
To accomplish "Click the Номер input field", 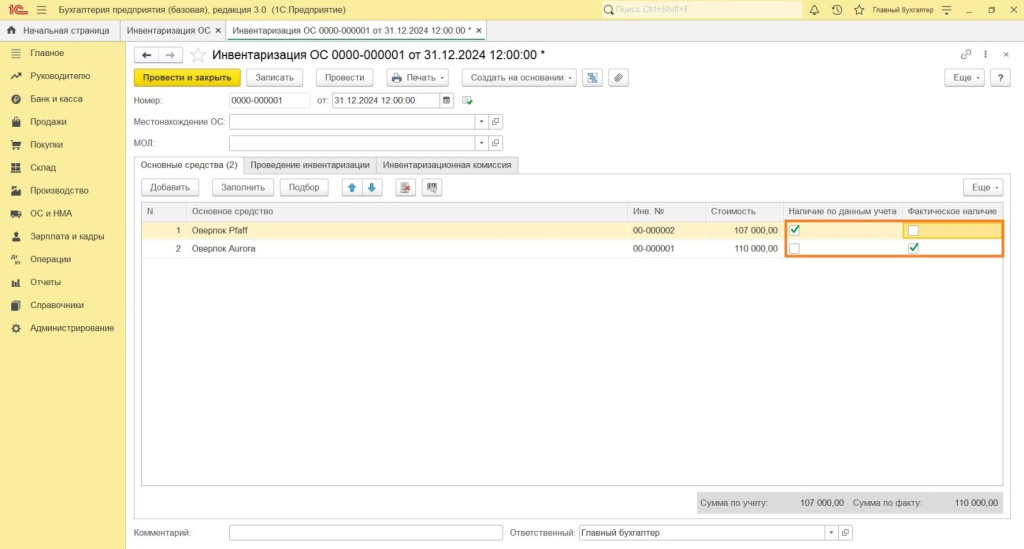I will (269, 101).
